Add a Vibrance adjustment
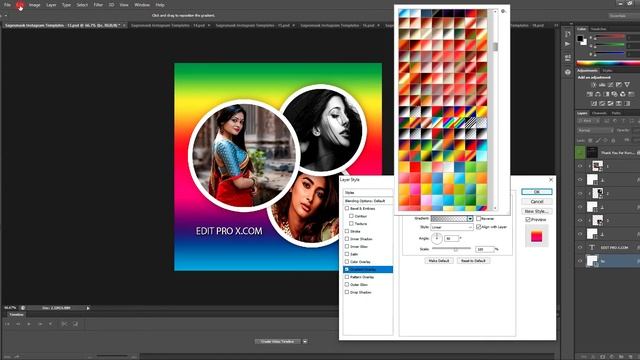 pyautogui.click(x=627, y=84)
